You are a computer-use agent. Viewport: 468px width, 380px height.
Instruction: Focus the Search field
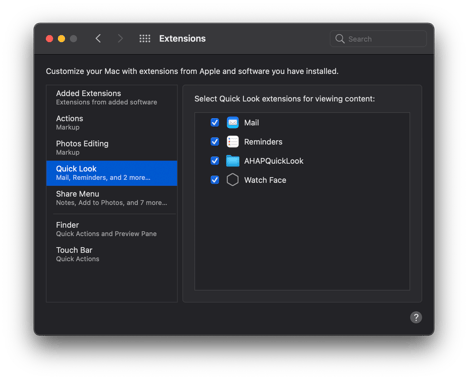point(378,39)
